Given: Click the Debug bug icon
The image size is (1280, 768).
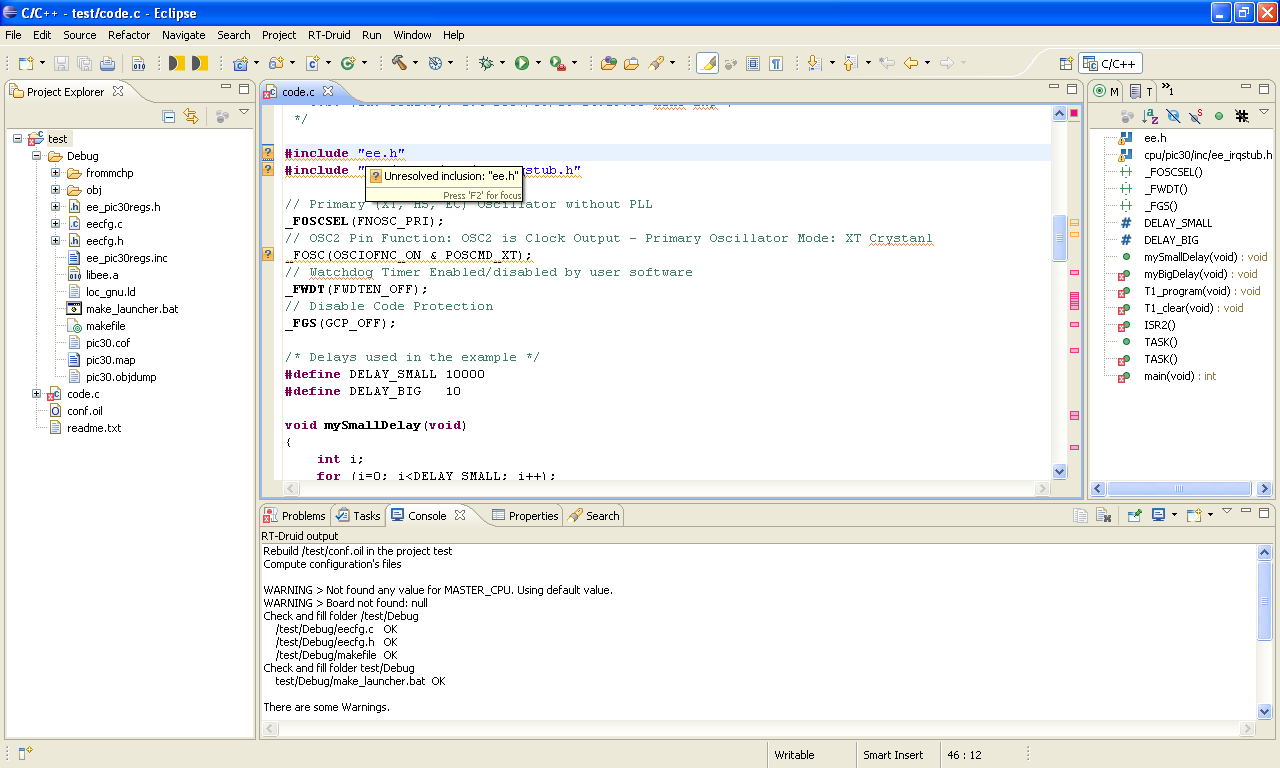Looking at the screenshot, I should coord(486,63).
